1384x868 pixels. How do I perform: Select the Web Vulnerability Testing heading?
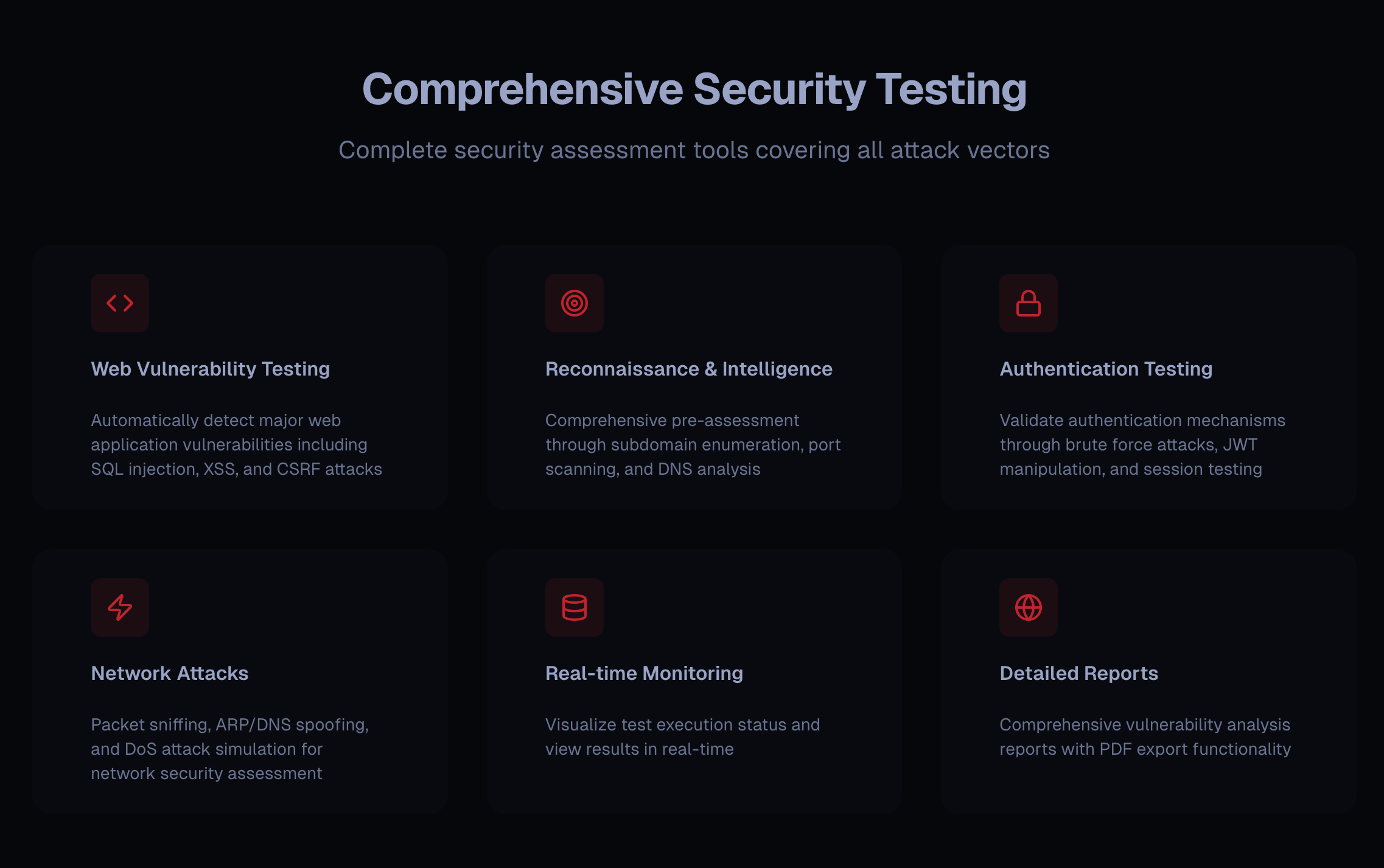[x=211, y=369]
